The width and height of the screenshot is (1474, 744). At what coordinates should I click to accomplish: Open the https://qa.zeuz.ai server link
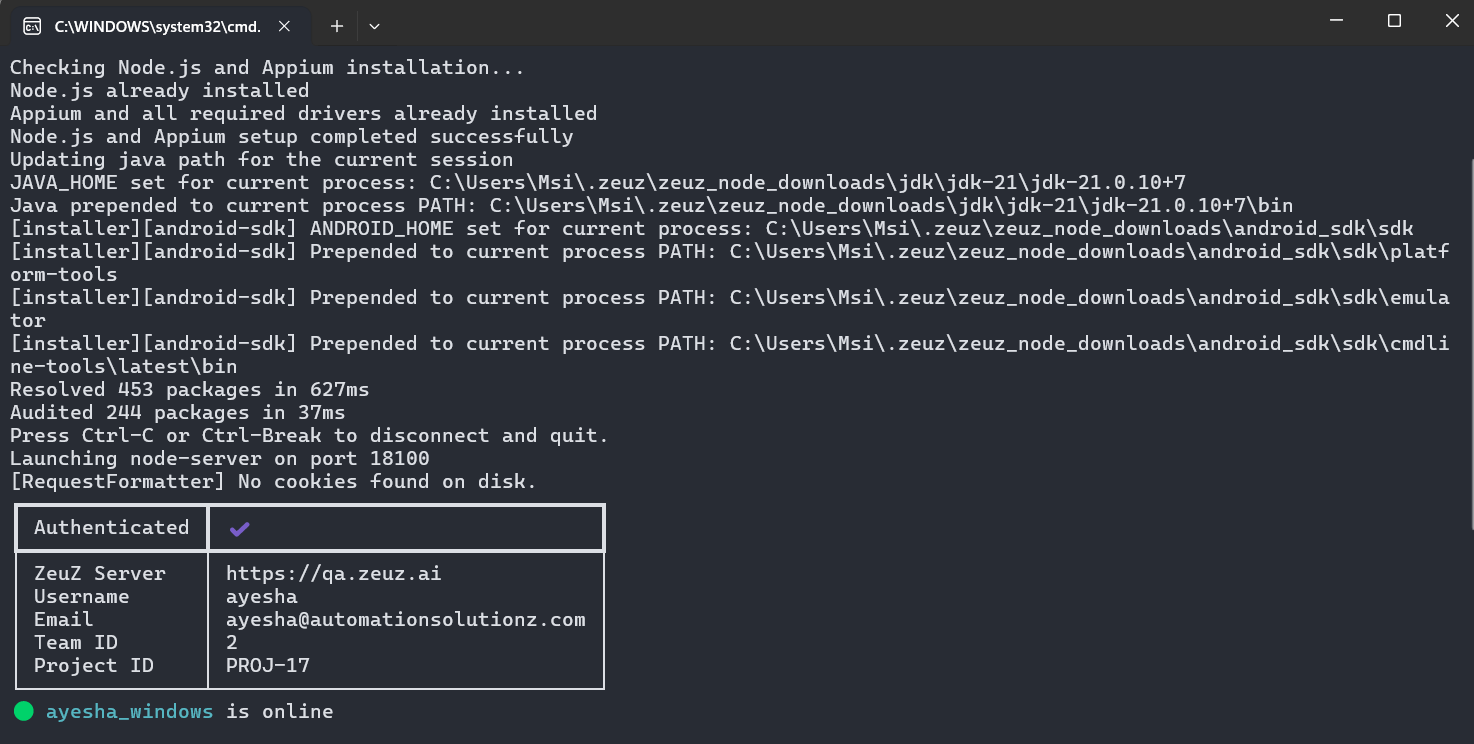coord(333,574)
